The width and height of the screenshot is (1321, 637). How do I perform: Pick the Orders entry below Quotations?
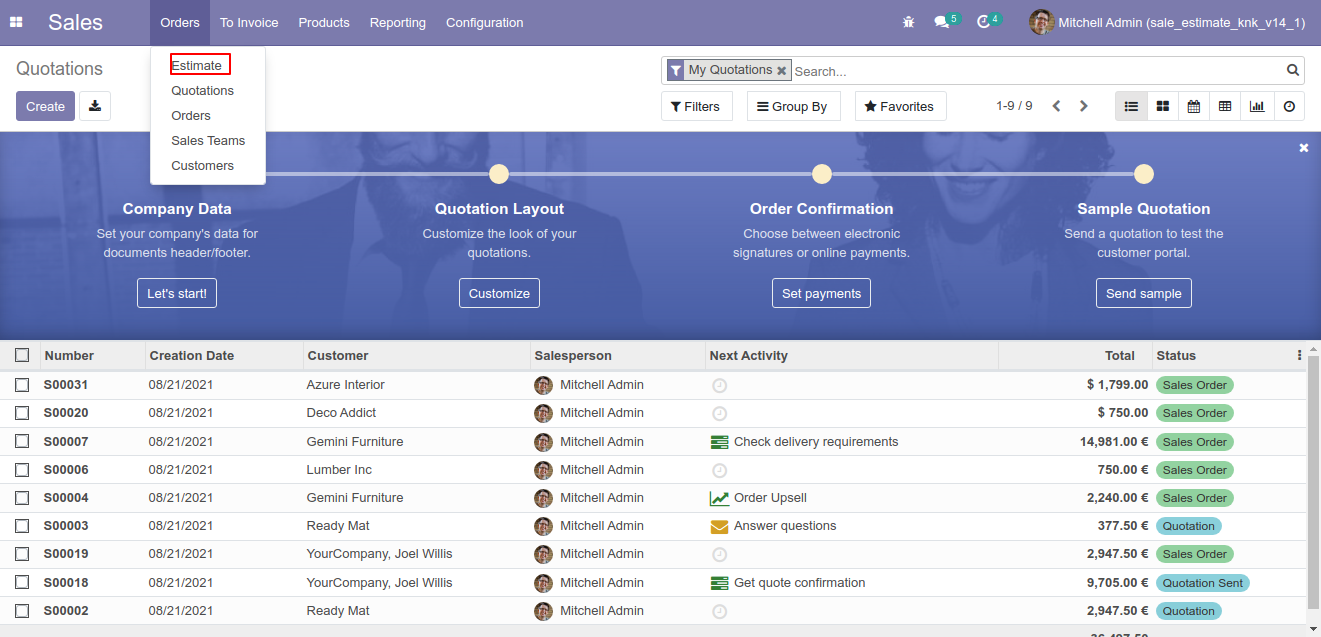coord(191,115)
